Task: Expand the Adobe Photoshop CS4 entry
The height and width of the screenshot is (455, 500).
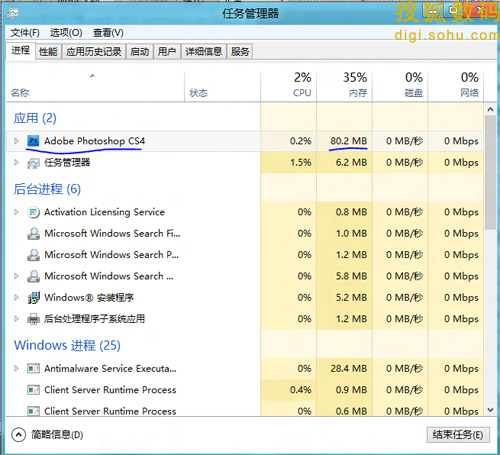Action: click(x=16, y=141)
